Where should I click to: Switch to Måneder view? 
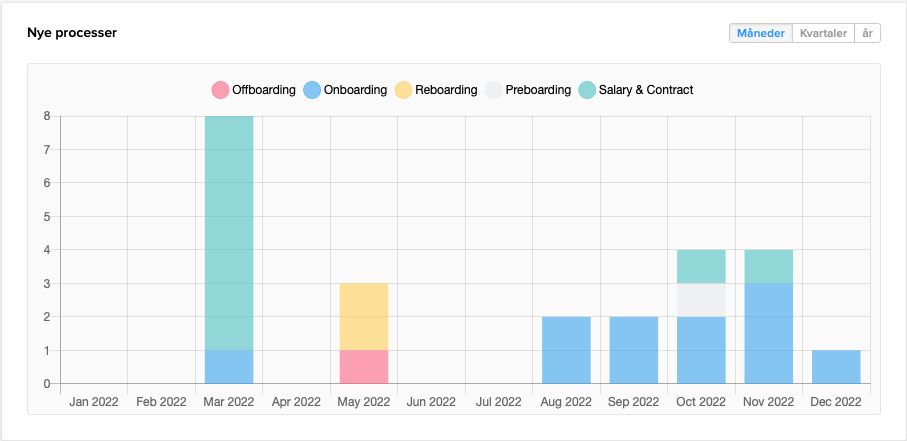pos(760,33)
